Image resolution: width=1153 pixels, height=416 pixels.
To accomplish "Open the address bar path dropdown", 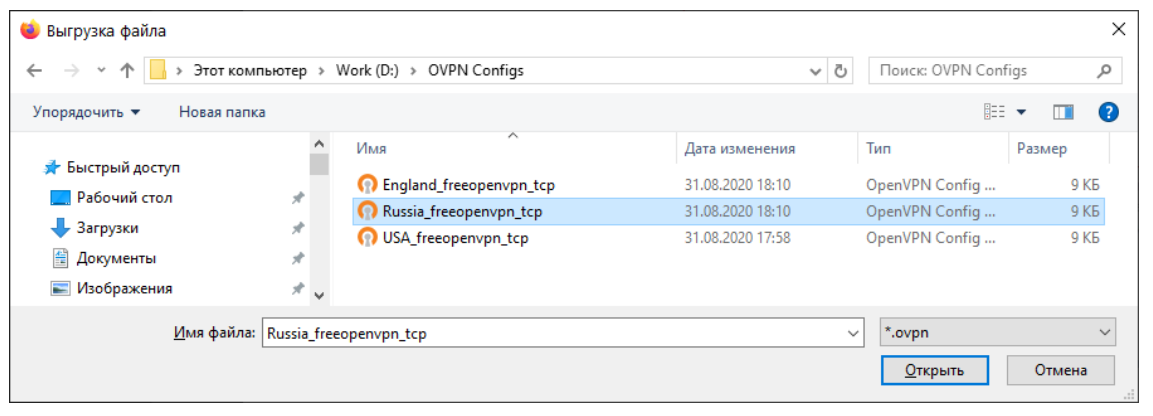I will (816, 71).
